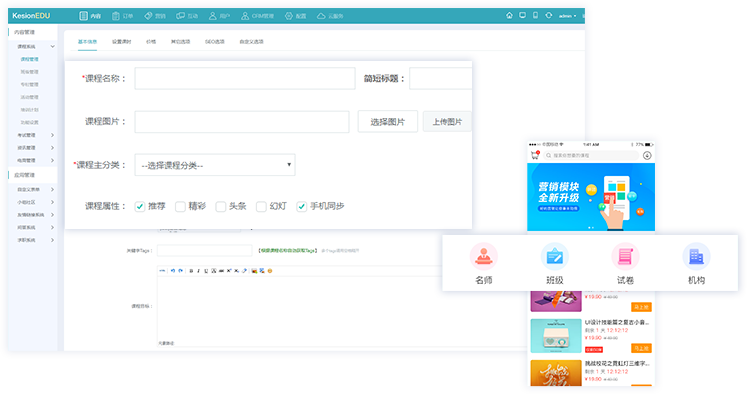Open the admin account dropdown
This screenshot has height=394, width=747.
(567, 16)
